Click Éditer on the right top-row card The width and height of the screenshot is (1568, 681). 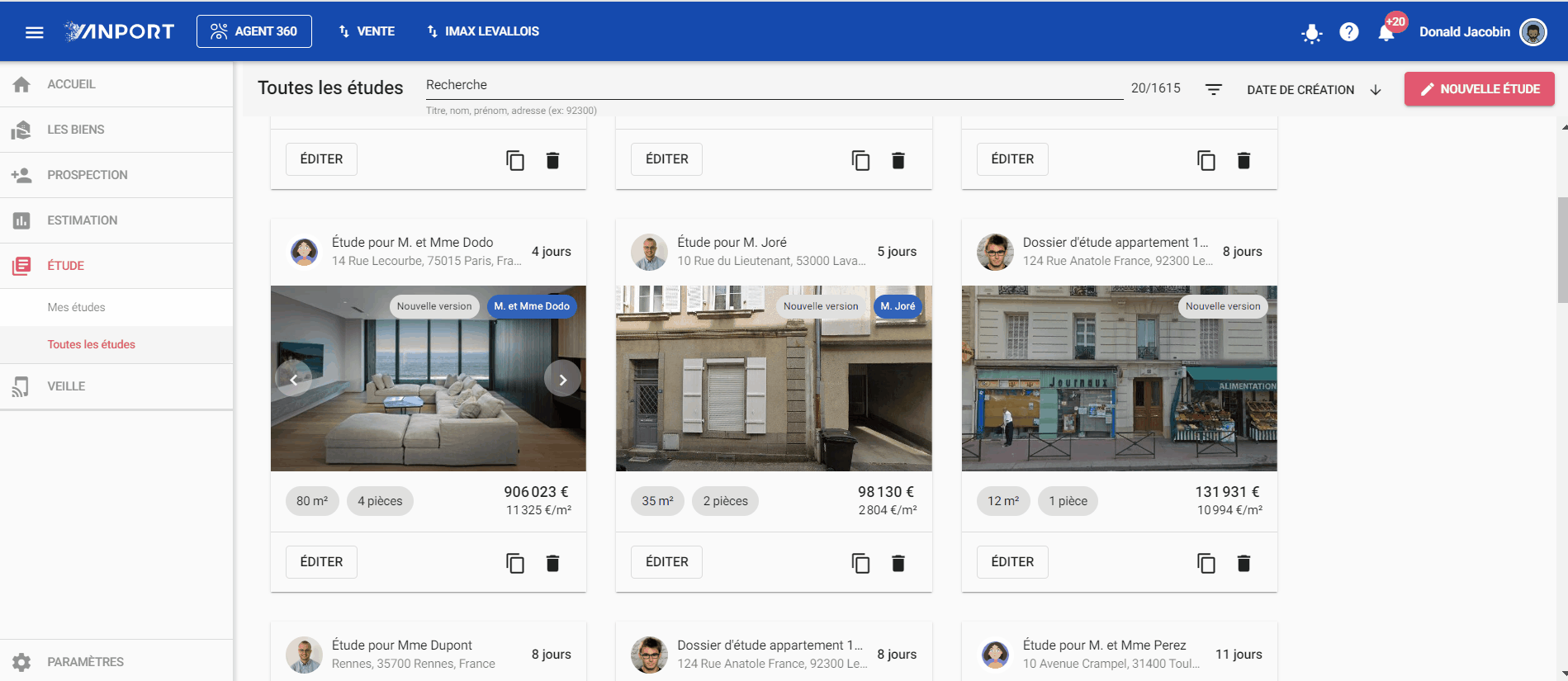tap(1012, 159)
